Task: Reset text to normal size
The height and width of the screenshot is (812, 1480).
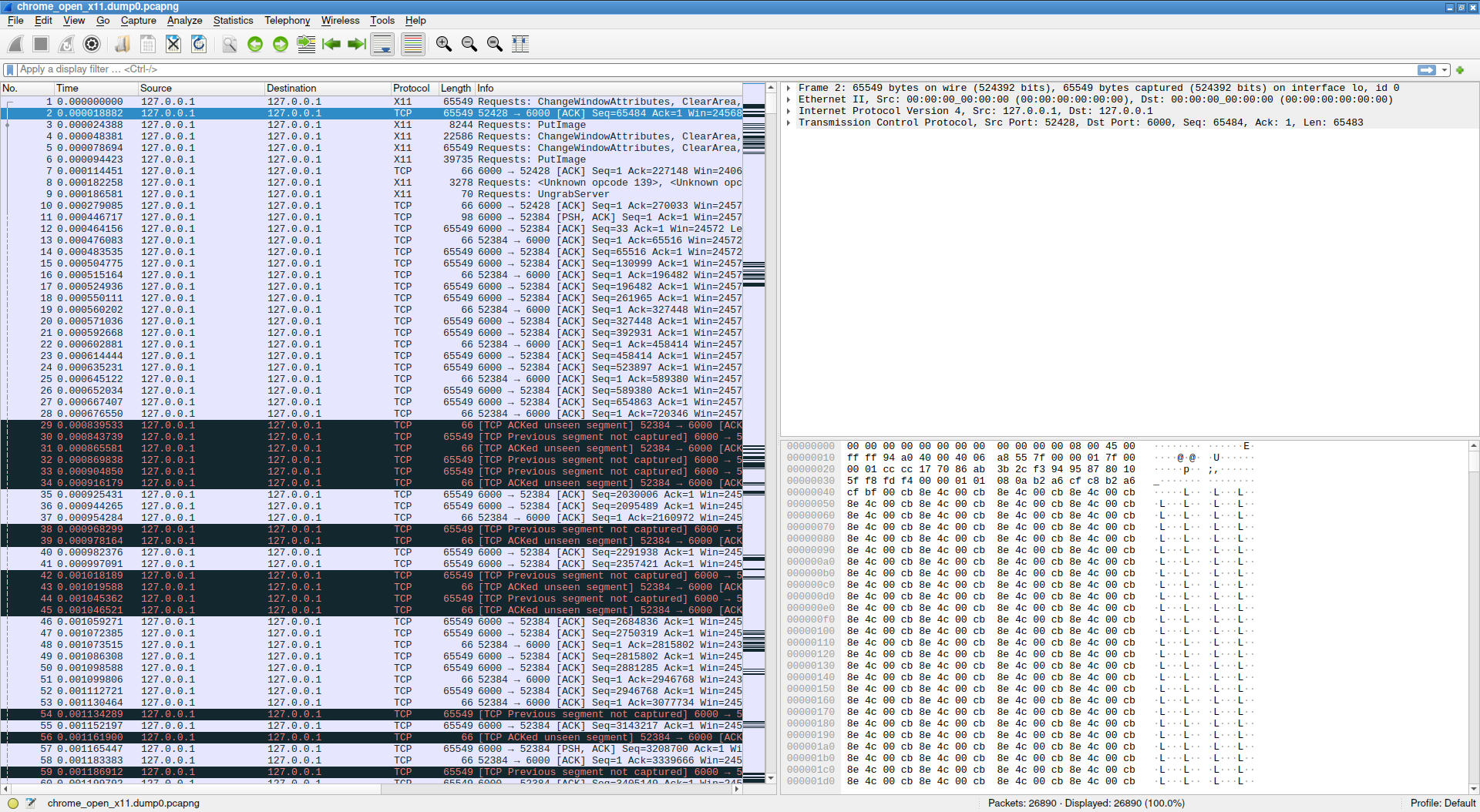Action: click(495, 45)
